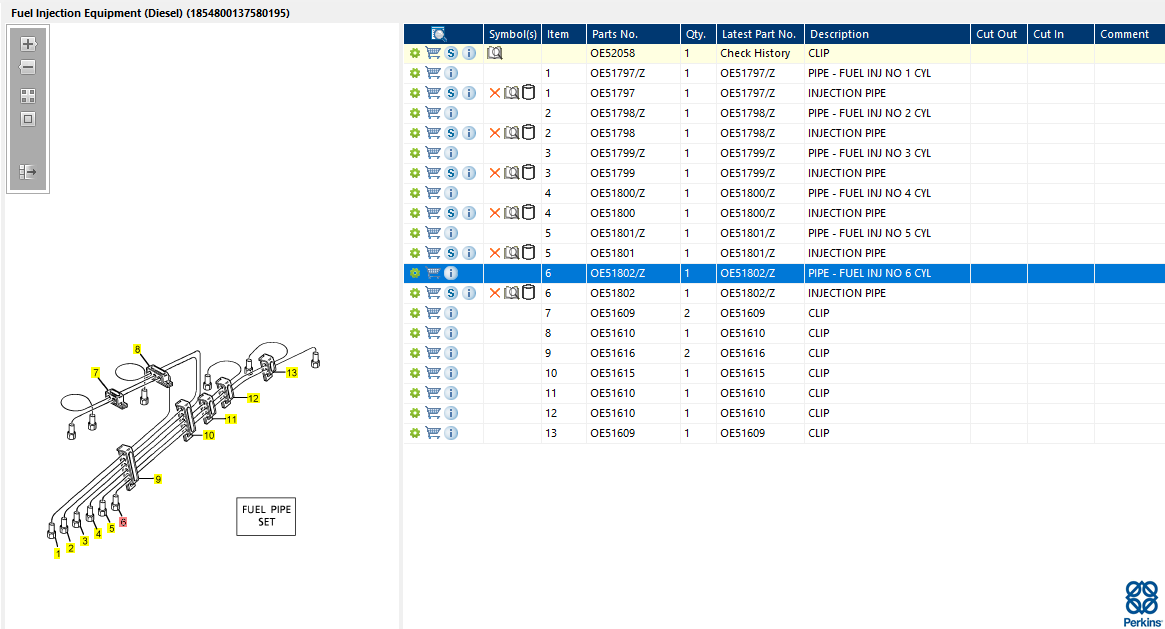Zoom in on the parts diagram

[28, 44]
